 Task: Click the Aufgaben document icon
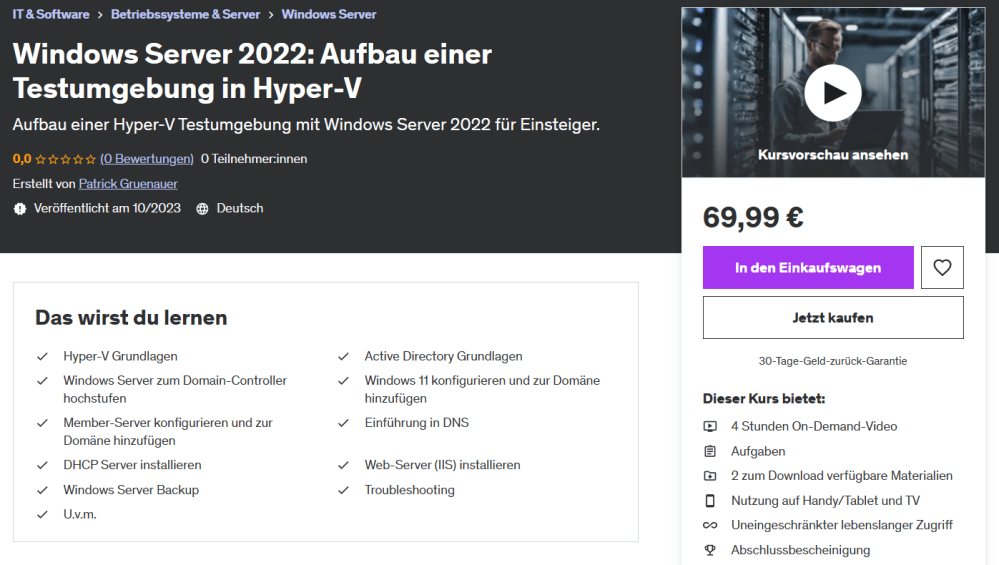click(710, 451)
